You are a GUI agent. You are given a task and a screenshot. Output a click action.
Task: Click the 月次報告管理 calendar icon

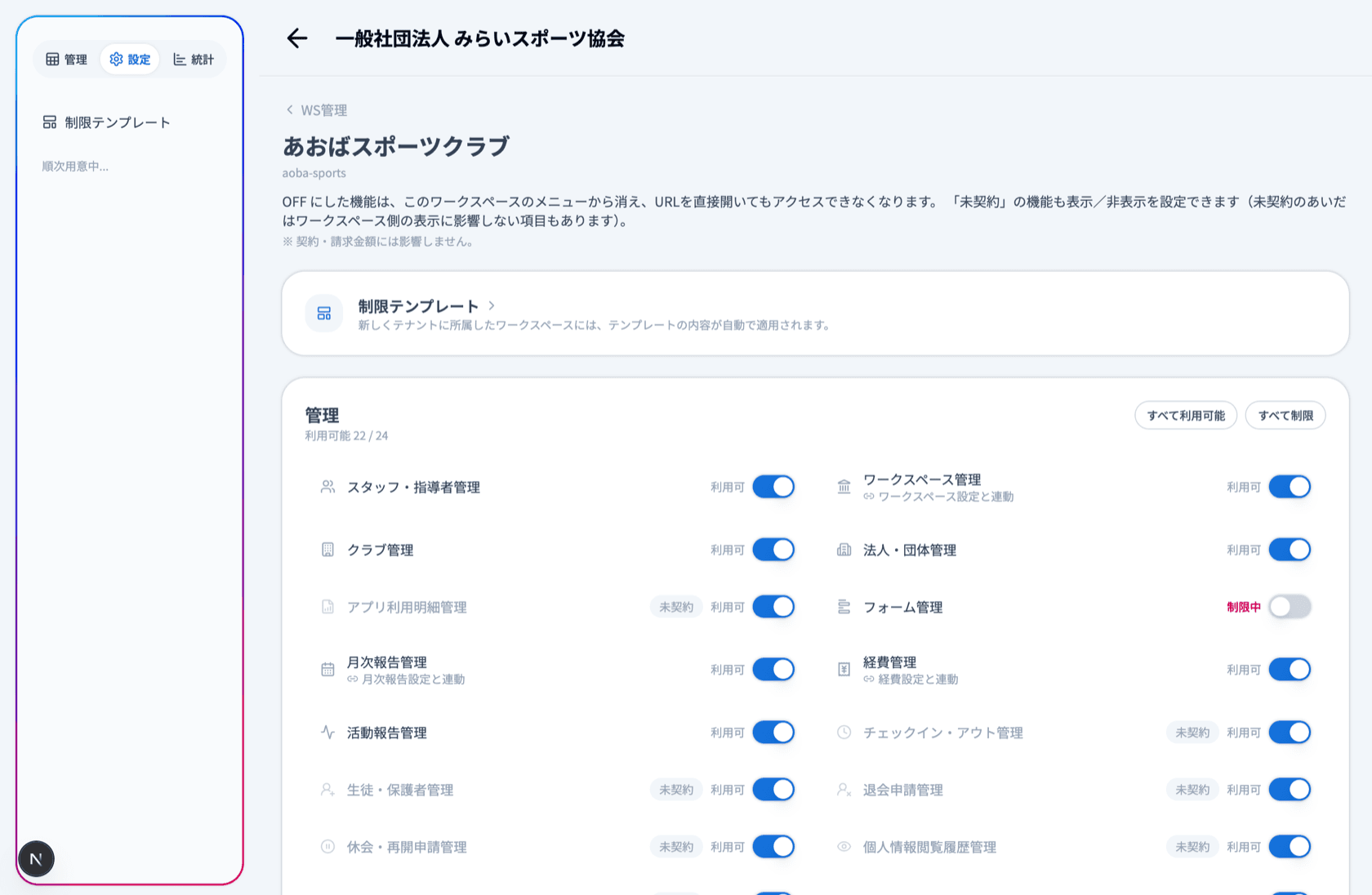(327, 670)
